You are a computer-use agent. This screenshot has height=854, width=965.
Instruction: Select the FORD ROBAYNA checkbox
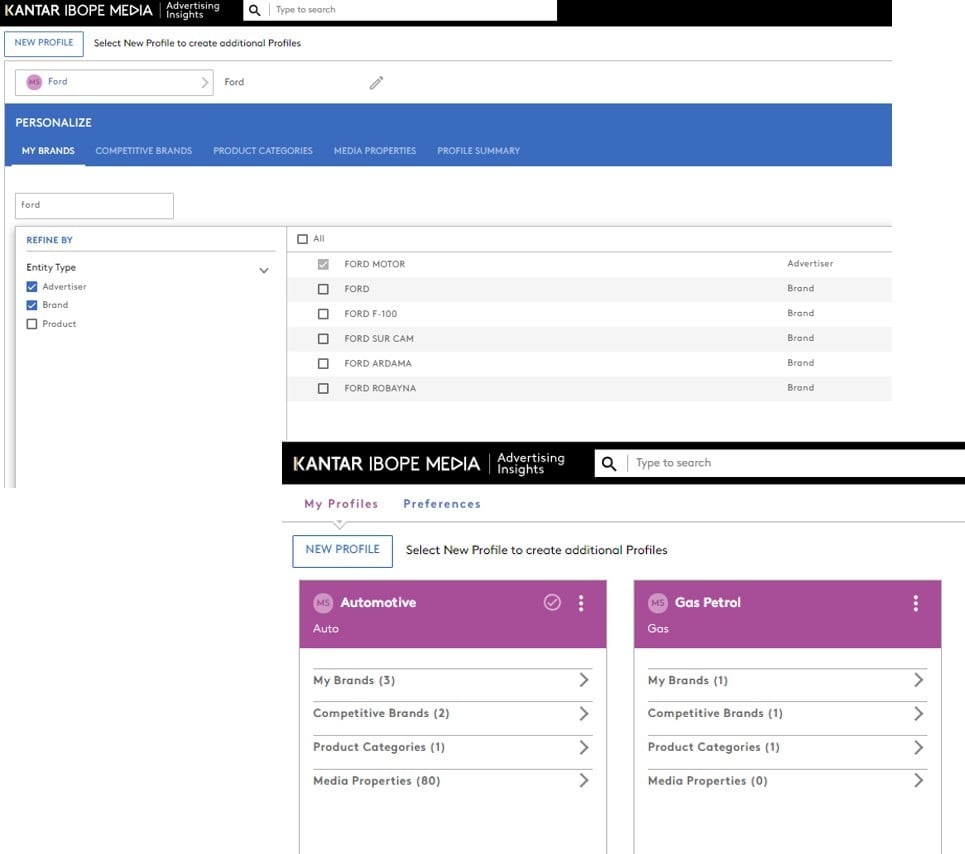click(x=323, y=388)
